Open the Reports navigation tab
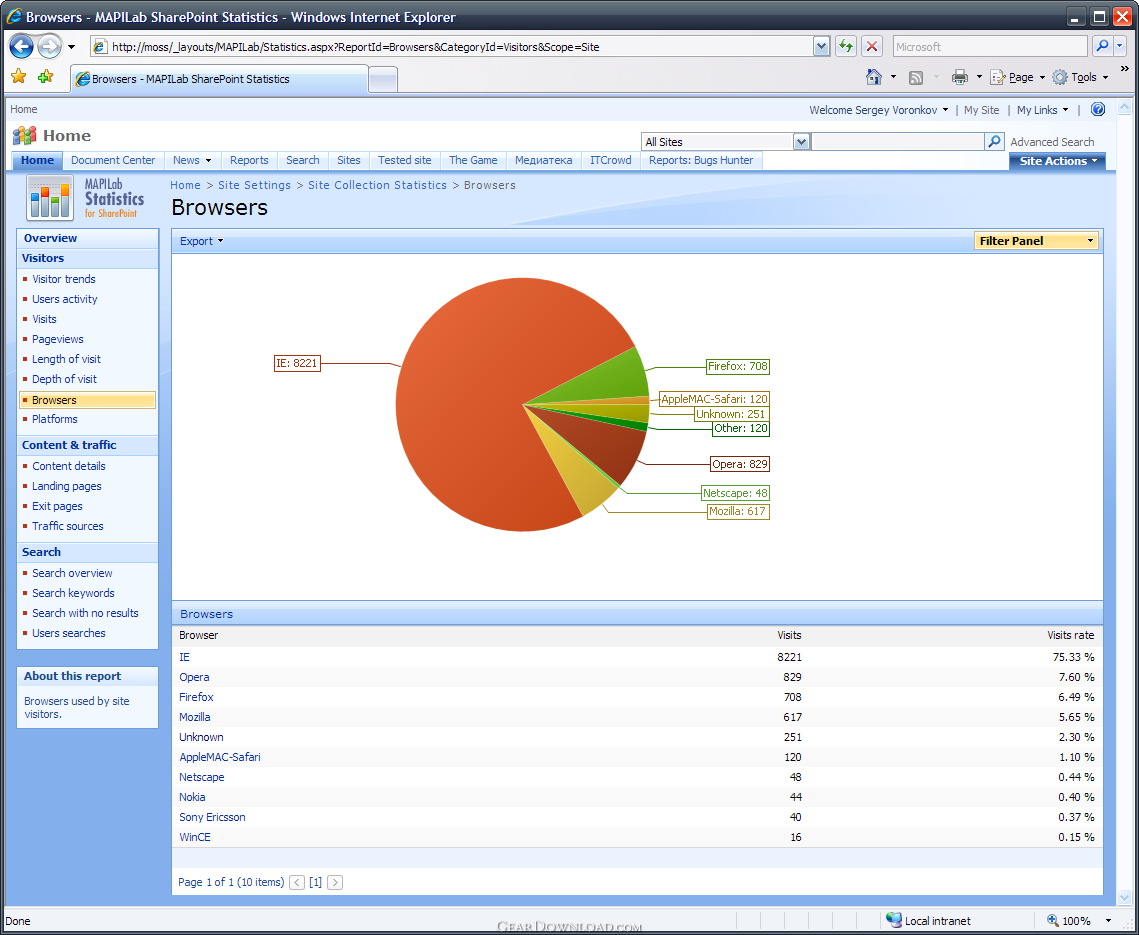The width and height of the screenshot is (1139, 935). [249, 161]
